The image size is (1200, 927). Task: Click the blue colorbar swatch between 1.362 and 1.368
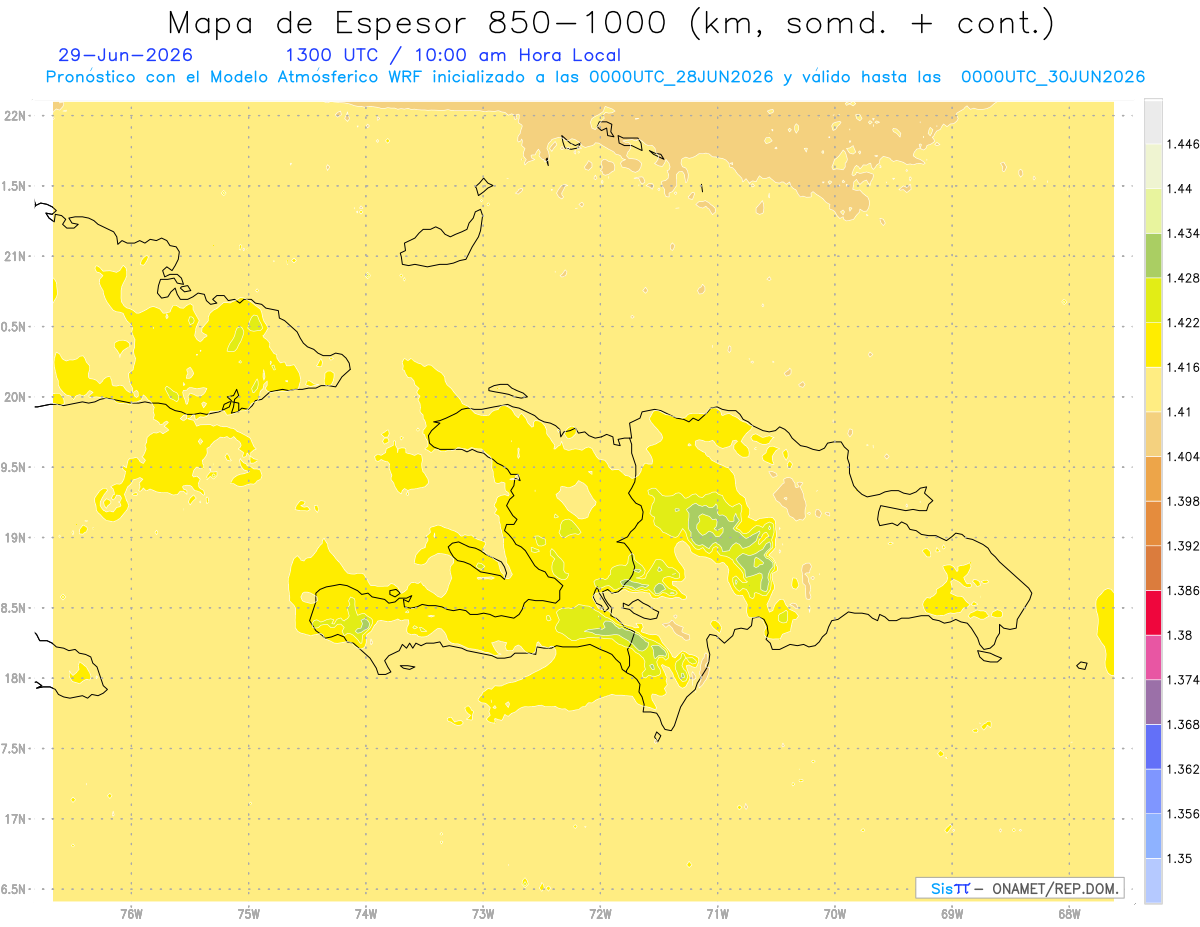click(x=1153, y=747)
